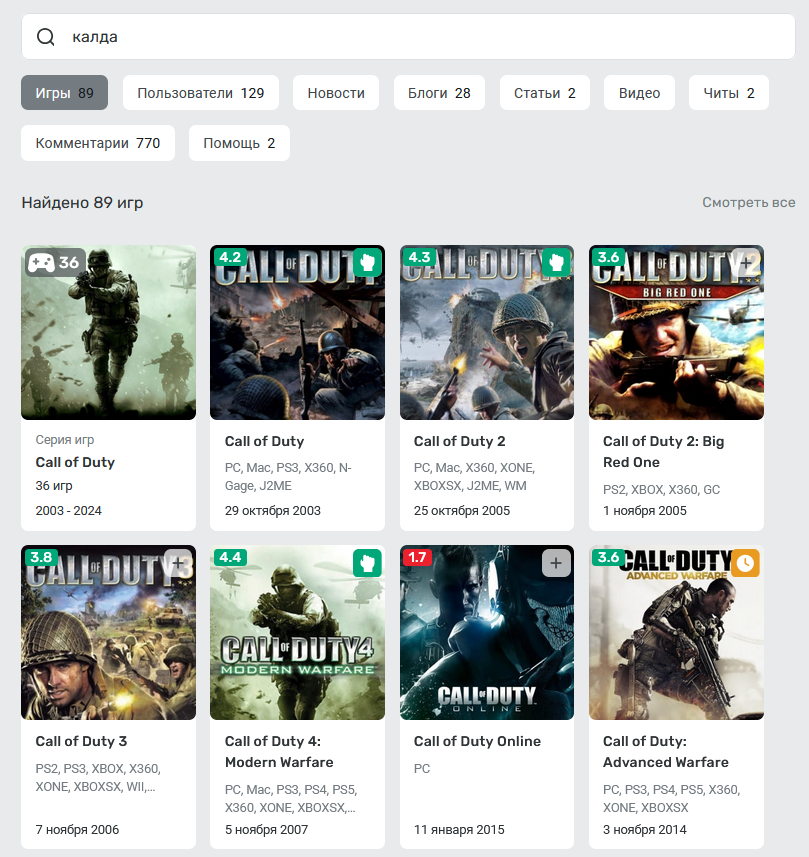809x857 pixels.
Task: Click the date 11 января 2015
Action: pyautogui.click(x=459, y=830)
